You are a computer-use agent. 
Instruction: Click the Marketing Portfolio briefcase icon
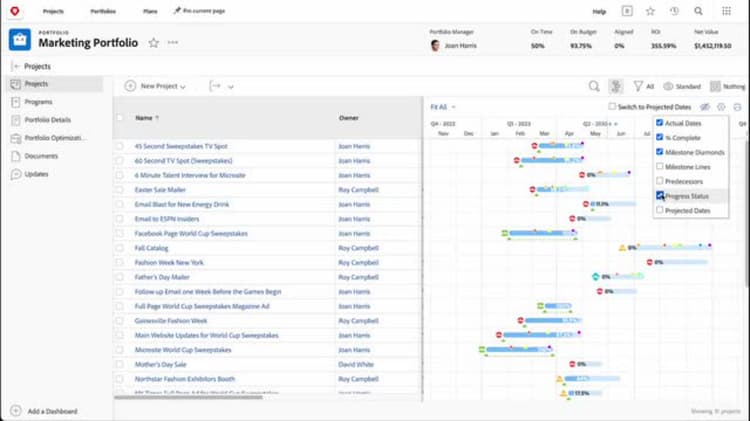(x=20, y=40)
